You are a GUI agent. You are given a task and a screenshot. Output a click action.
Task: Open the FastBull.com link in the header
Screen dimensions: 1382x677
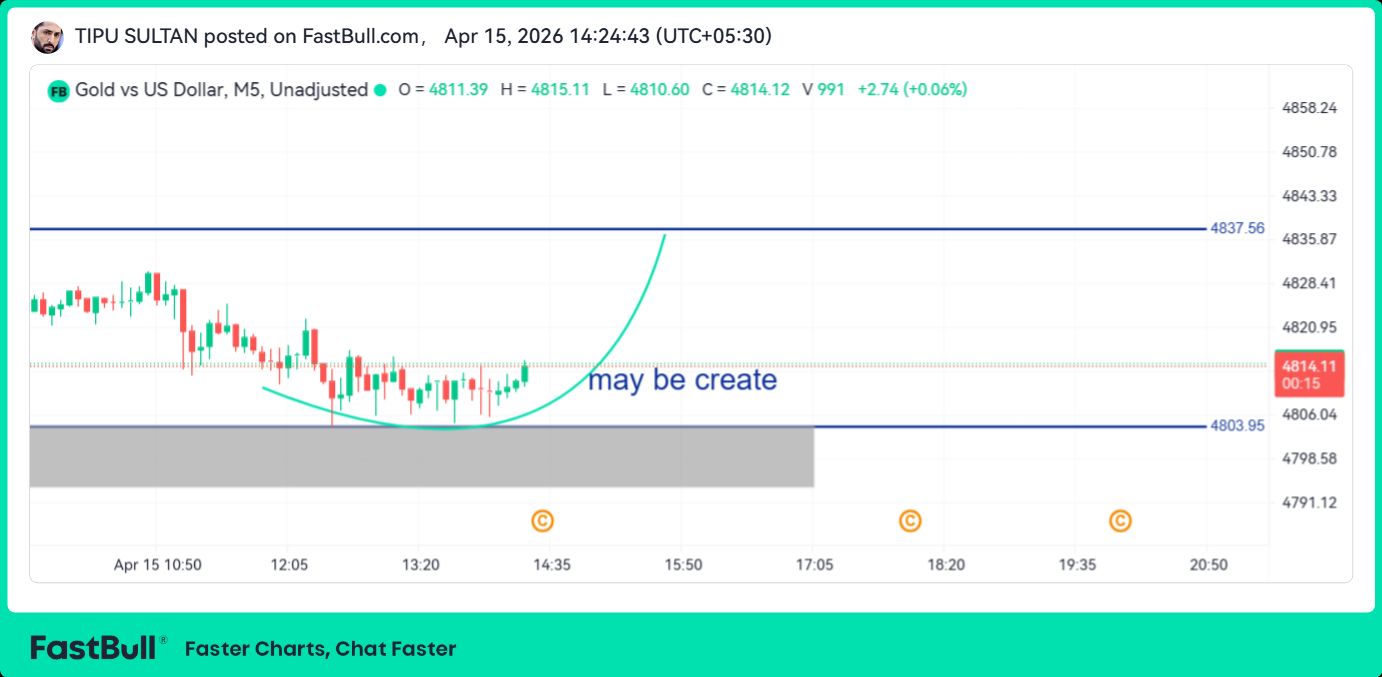[362, 37]
